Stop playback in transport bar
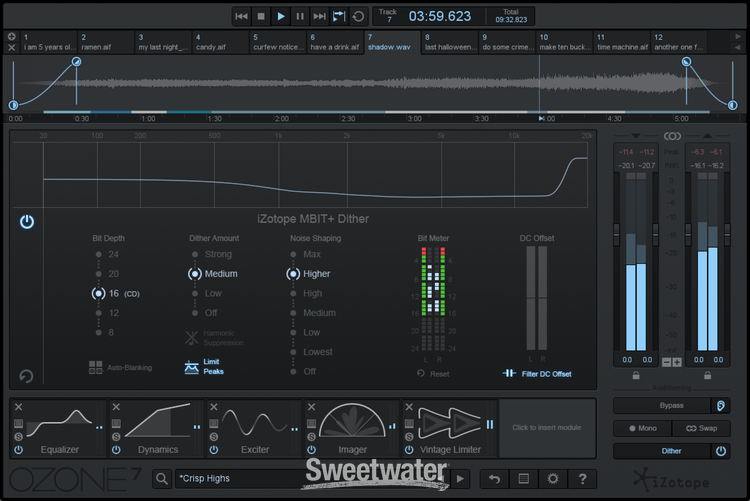 tap(261, 16)
